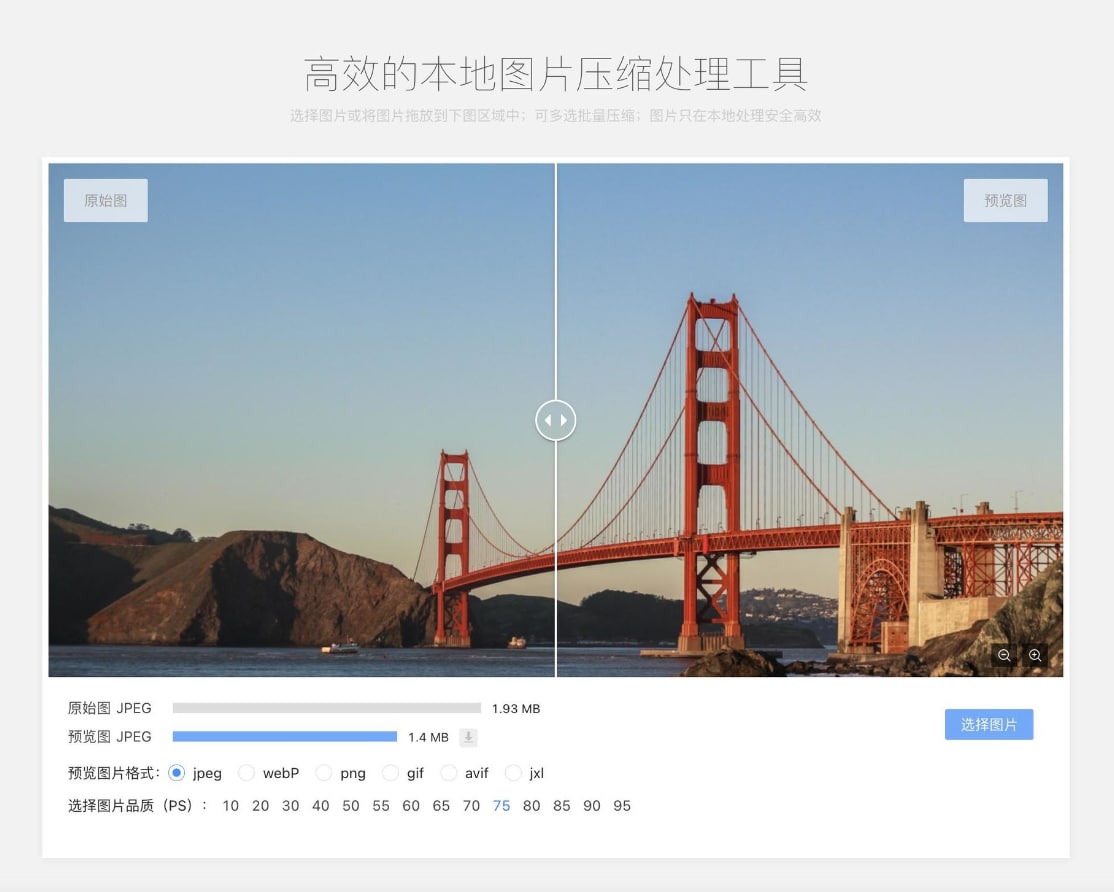Click the bridge comparison image area
This screenshot has width=1114, height=892.
pyautogui.click(x=556, y=420)
